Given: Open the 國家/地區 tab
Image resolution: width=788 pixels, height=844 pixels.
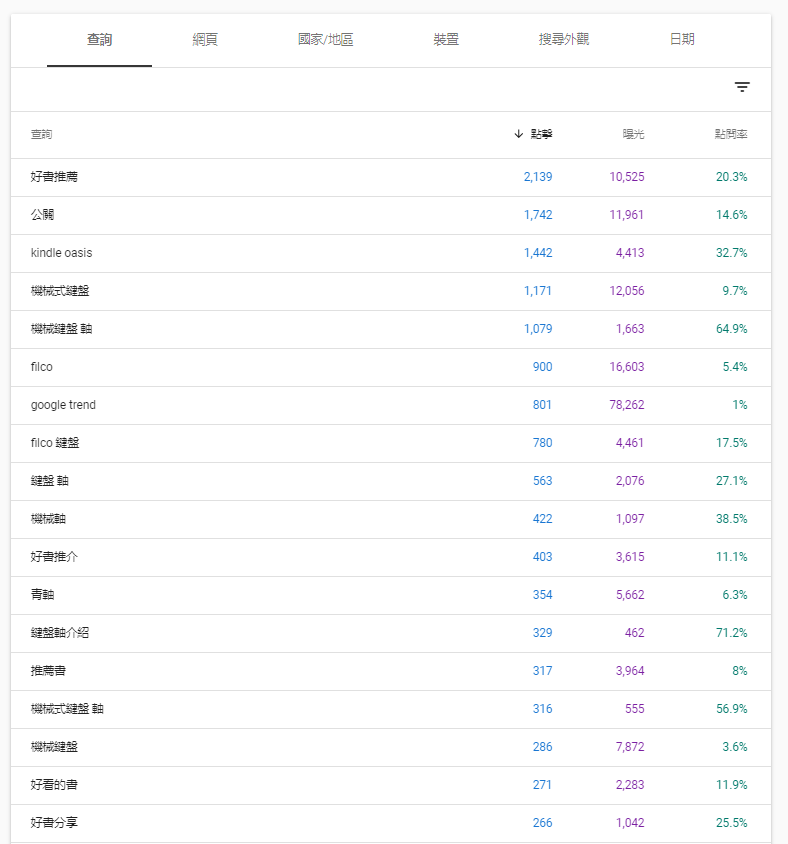Looking at the screenshot, I should (x=325, y=40).
